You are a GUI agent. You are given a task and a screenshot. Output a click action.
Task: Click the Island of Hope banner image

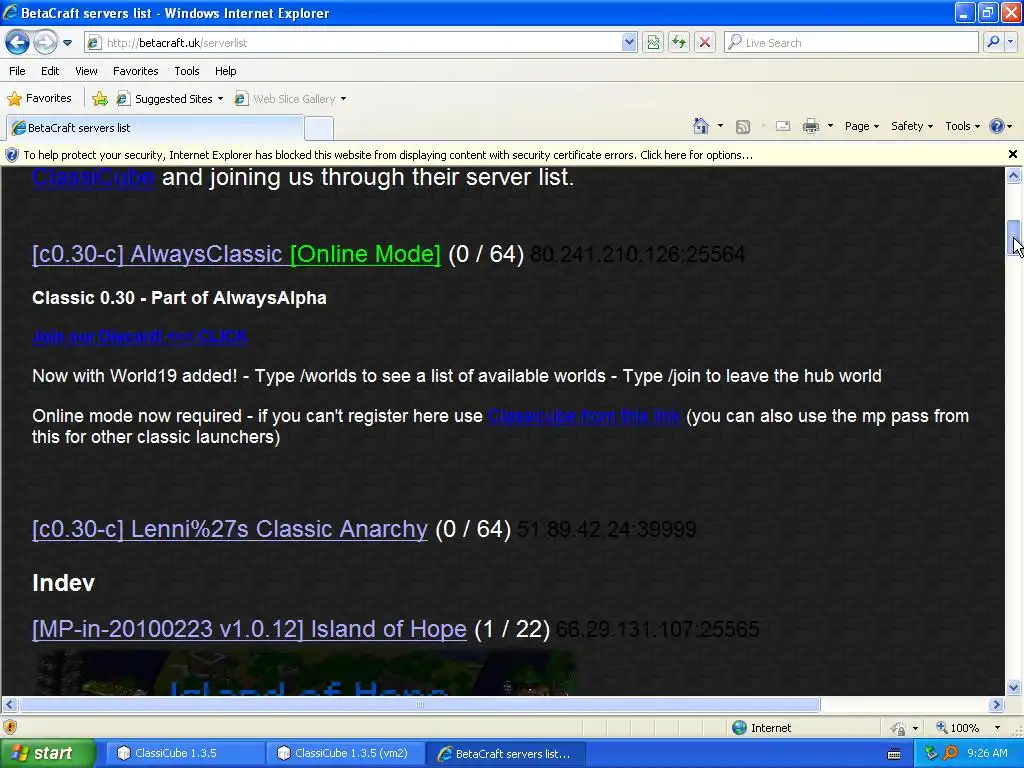click(x=304, y=673)
